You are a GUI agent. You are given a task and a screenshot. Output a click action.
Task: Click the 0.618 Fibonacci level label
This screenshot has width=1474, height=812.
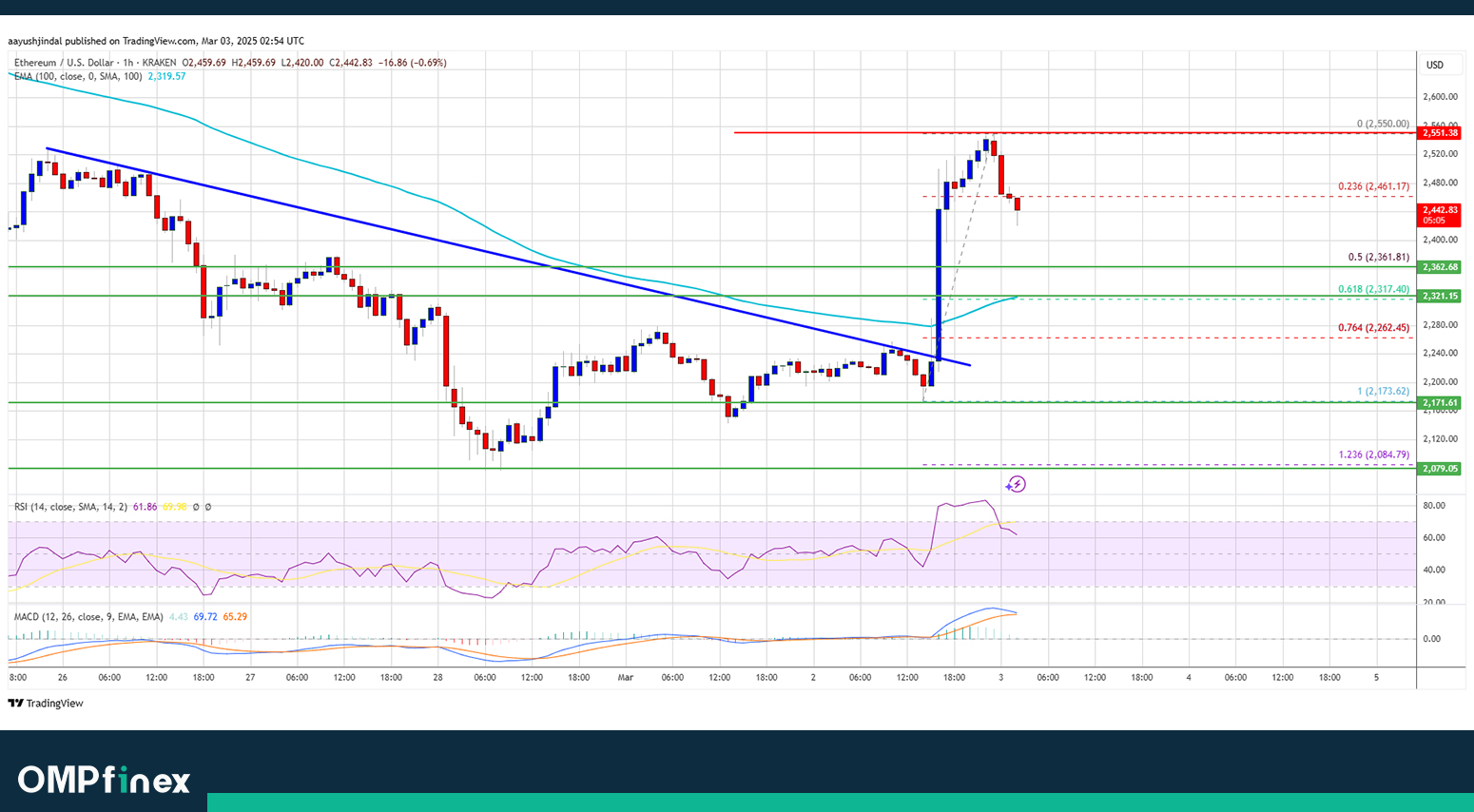pyautogui.click(x=1374, y=288)
